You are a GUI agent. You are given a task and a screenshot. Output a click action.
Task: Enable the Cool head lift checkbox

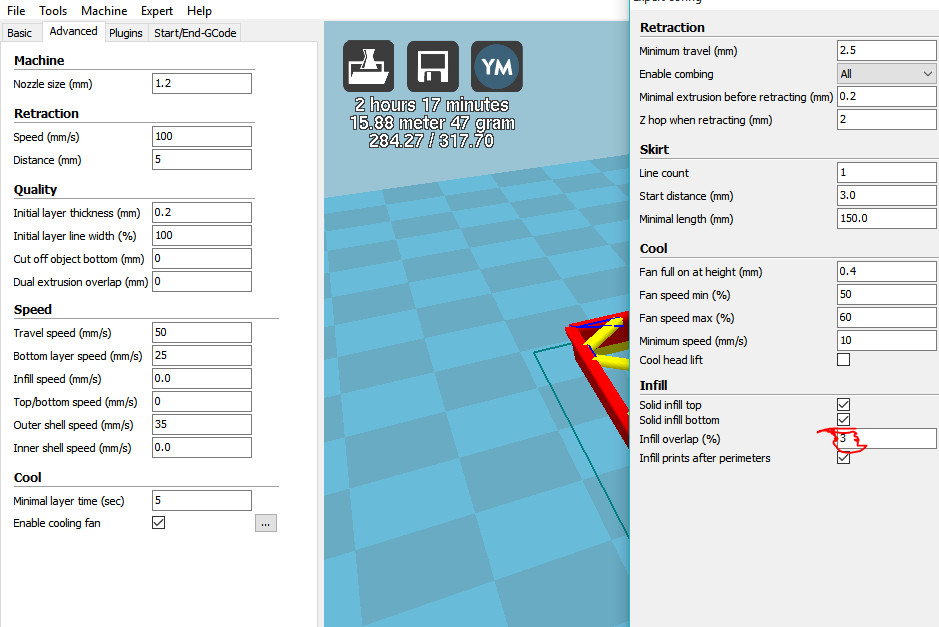tap(843, 360)
